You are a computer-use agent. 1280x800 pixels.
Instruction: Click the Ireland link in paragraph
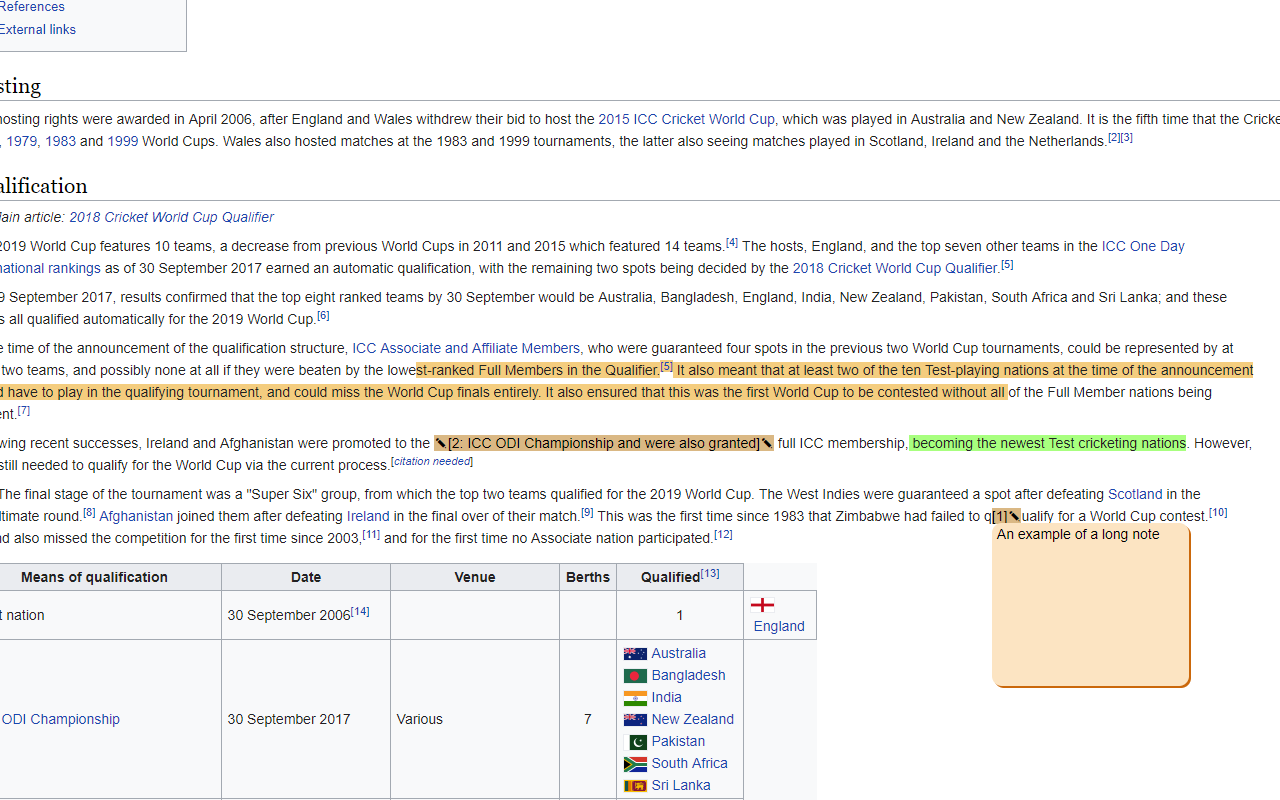pyautogui.click(x=368, y=516)
